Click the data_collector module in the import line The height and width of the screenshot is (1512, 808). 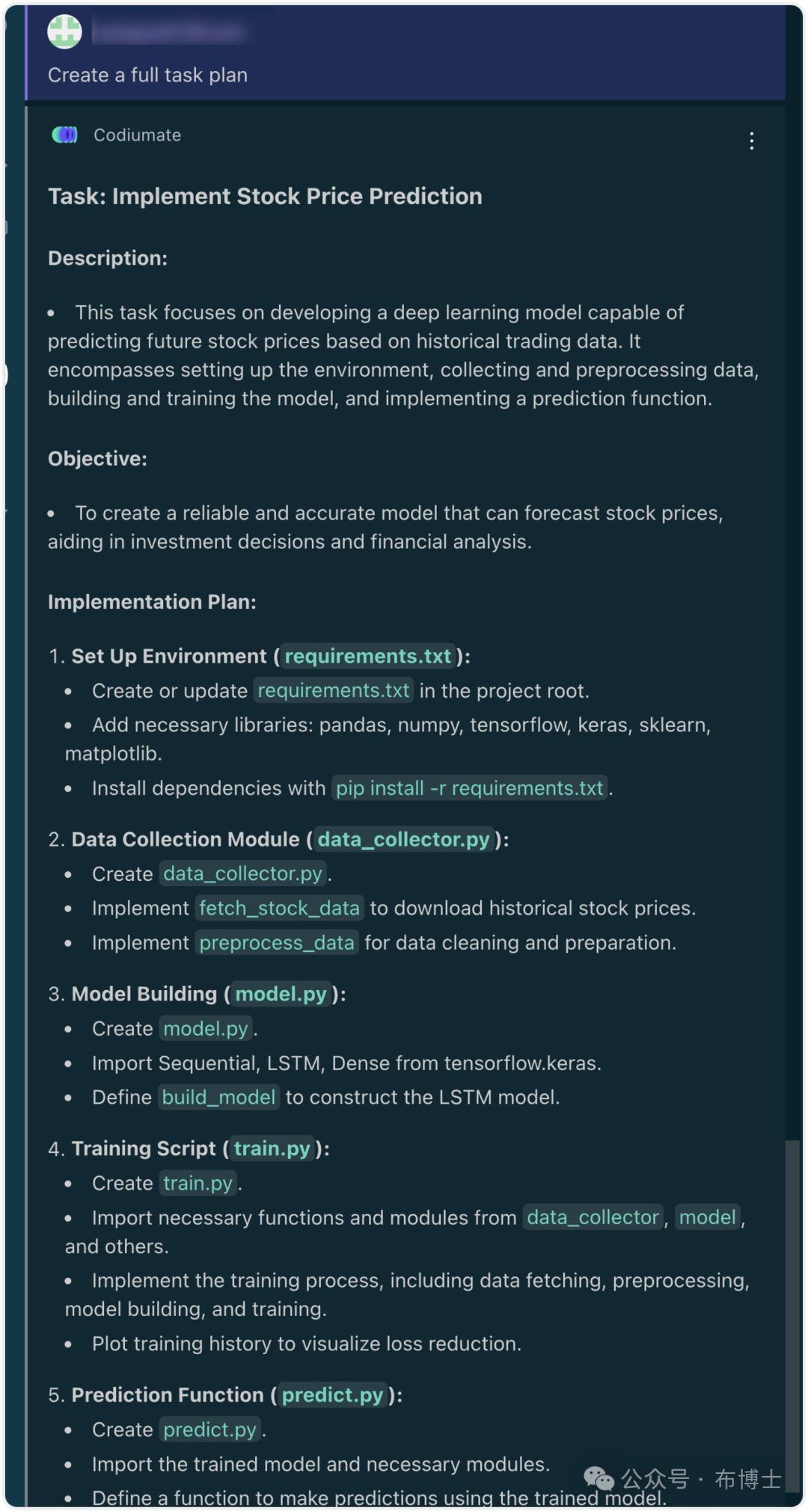coord(593,1217)
